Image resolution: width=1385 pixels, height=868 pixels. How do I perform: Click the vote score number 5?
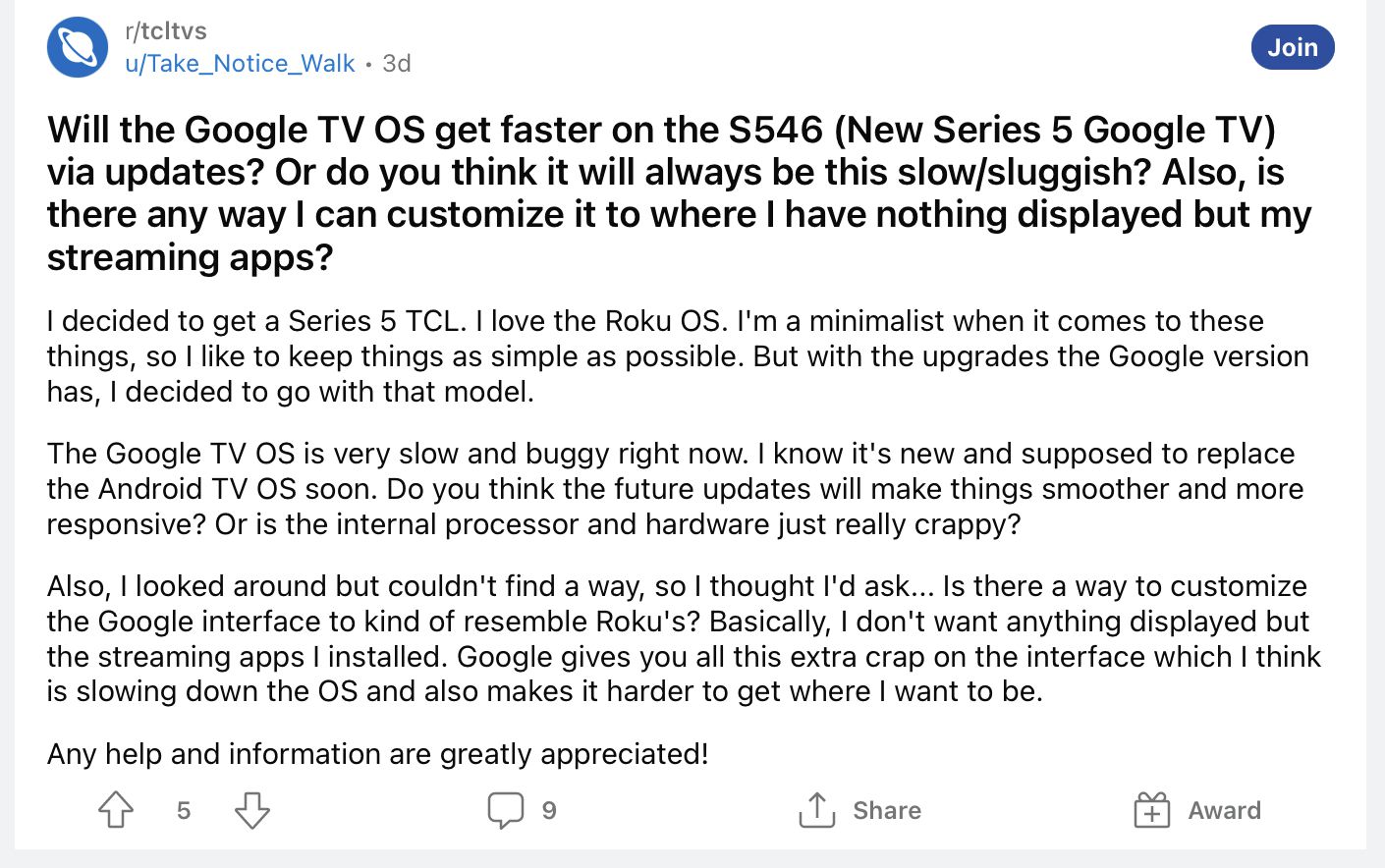pyautogui.click(x=184, y=810)
